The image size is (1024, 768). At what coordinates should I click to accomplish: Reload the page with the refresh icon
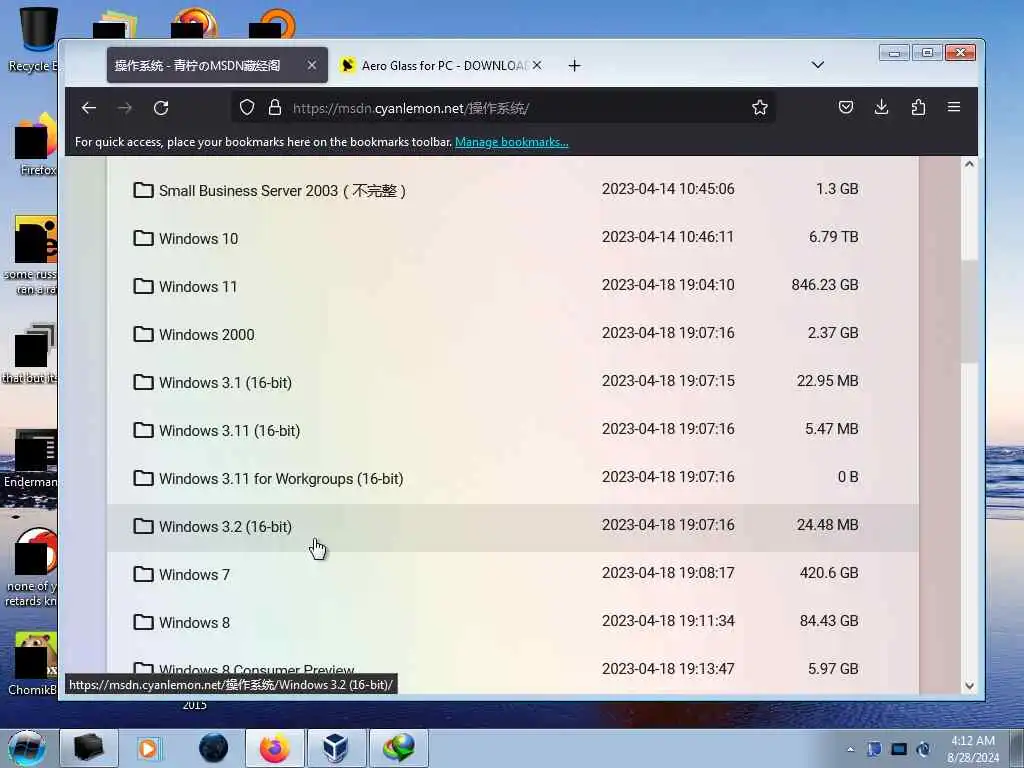click(161, 108)
